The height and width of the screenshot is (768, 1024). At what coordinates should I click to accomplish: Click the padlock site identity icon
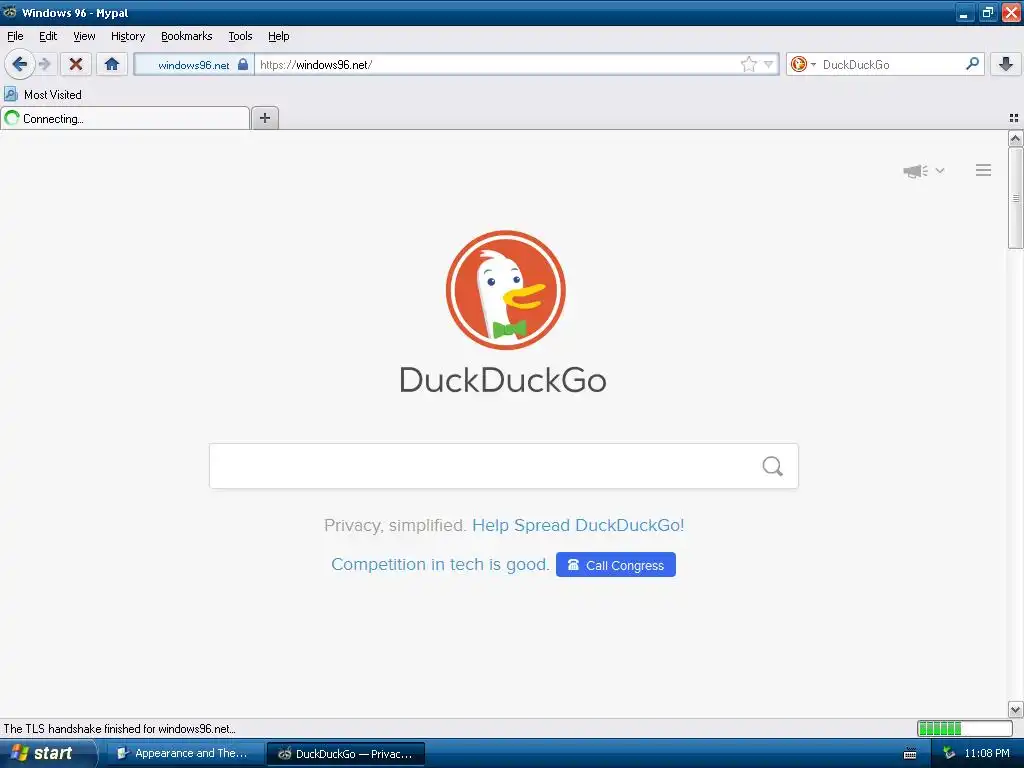tap(243, 64)
